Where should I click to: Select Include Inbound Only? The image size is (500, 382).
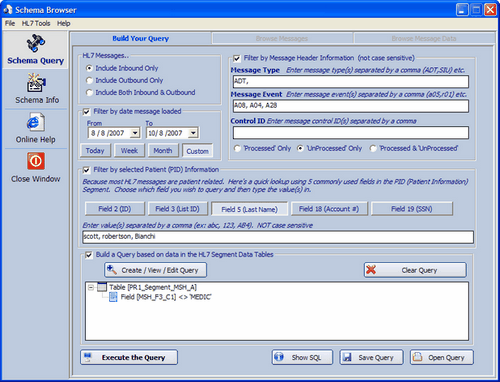(x=89, y=68)
